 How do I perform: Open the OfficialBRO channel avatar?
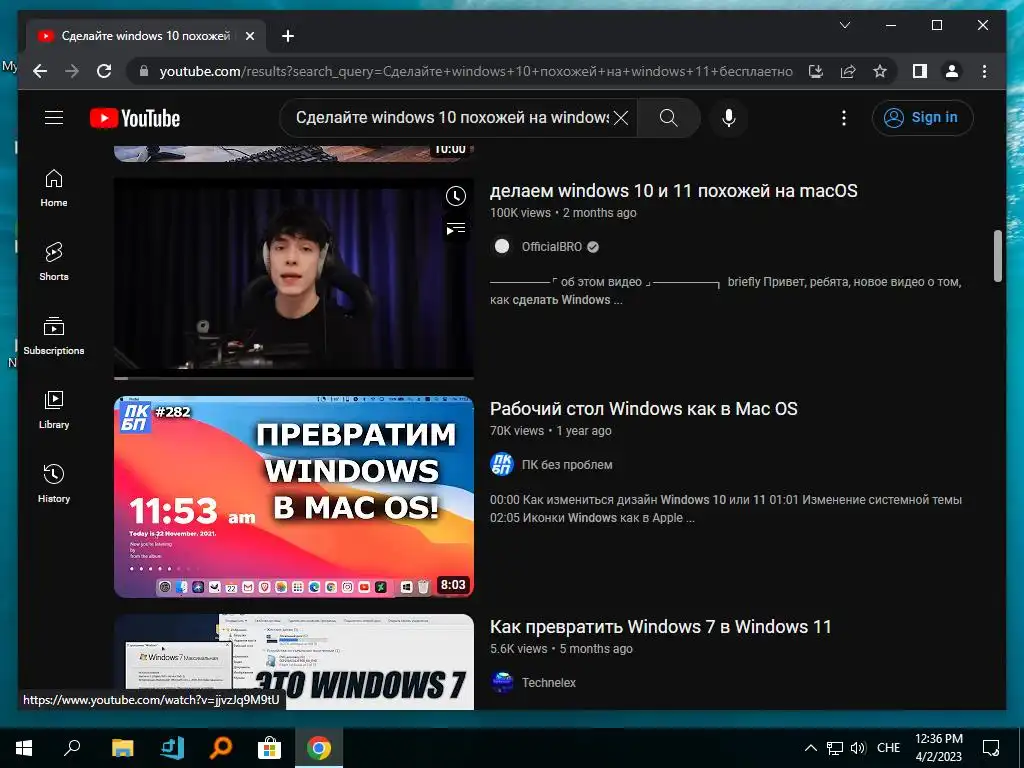502,246
